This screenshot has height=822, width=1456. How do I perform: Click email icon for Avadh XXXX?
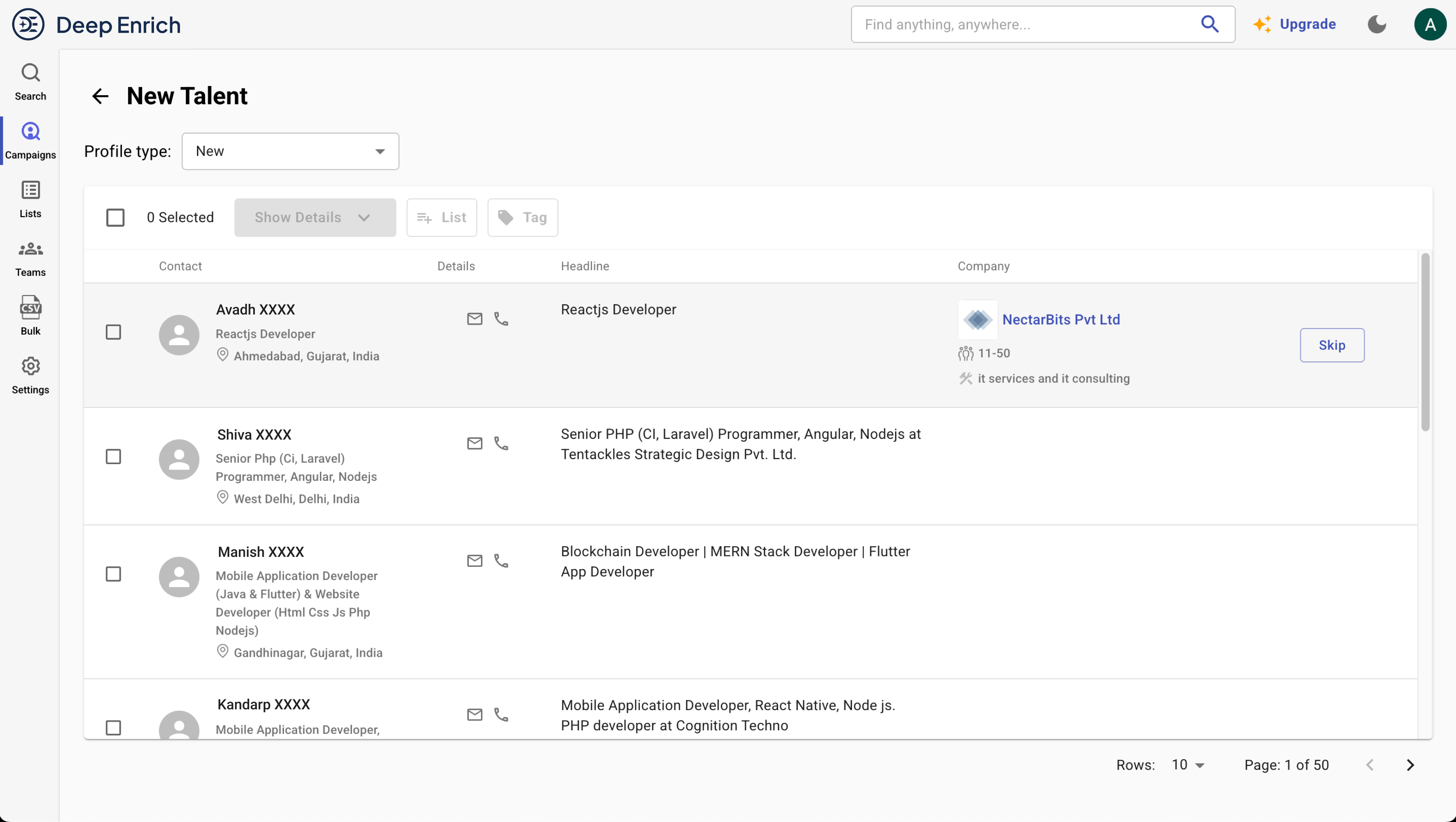pyautogui.click(x=475, y=319)
